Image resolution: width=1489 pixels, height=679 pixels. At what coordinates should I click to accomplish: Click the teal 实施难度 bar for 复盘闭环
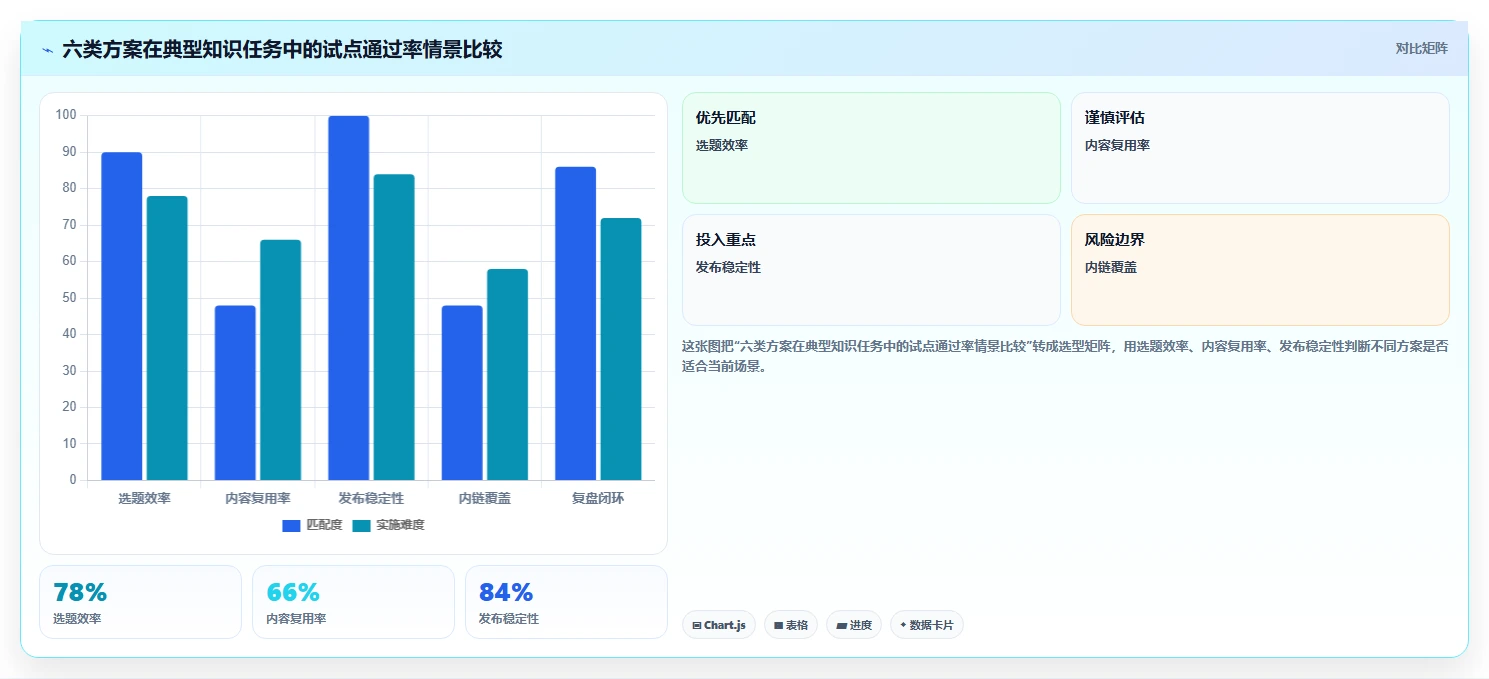coord(621,349)
